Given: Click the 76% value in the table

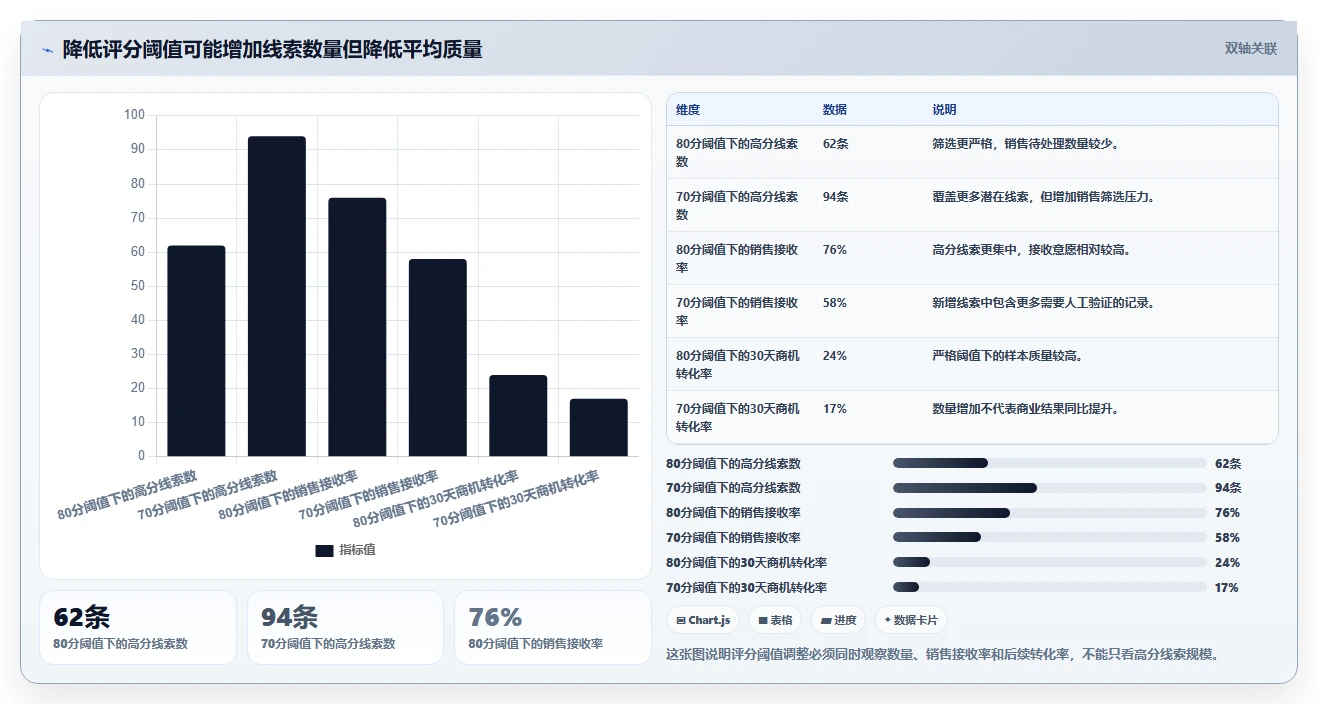Looking at the screenshot, I should [835, 249].
